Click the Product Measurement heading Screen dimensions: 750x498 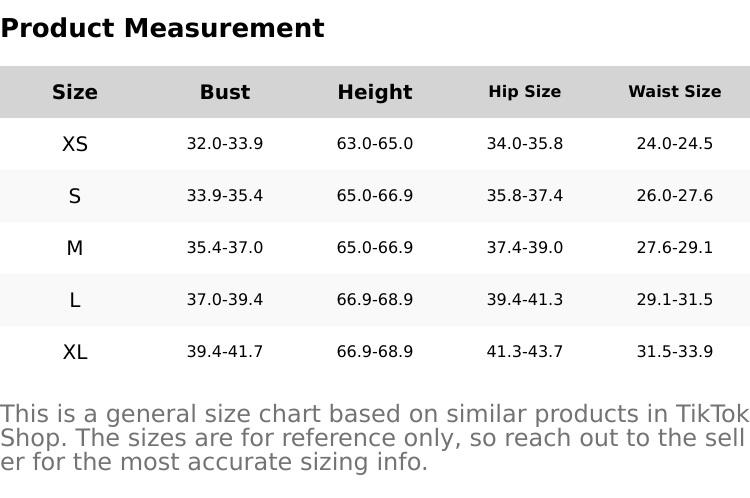[x=162, y=28]
